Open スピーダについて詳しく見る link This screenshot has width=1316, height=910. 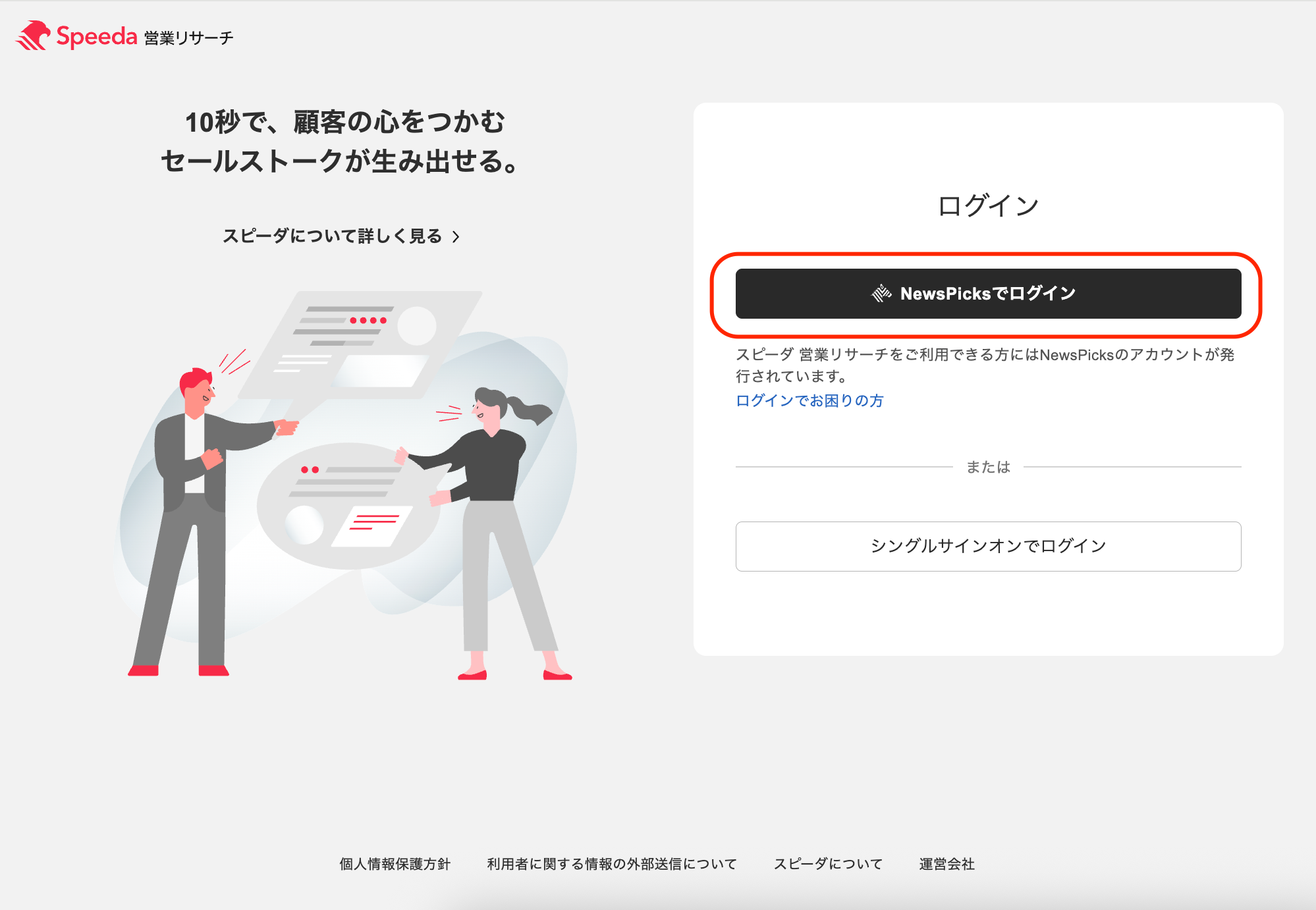(333, 236)
